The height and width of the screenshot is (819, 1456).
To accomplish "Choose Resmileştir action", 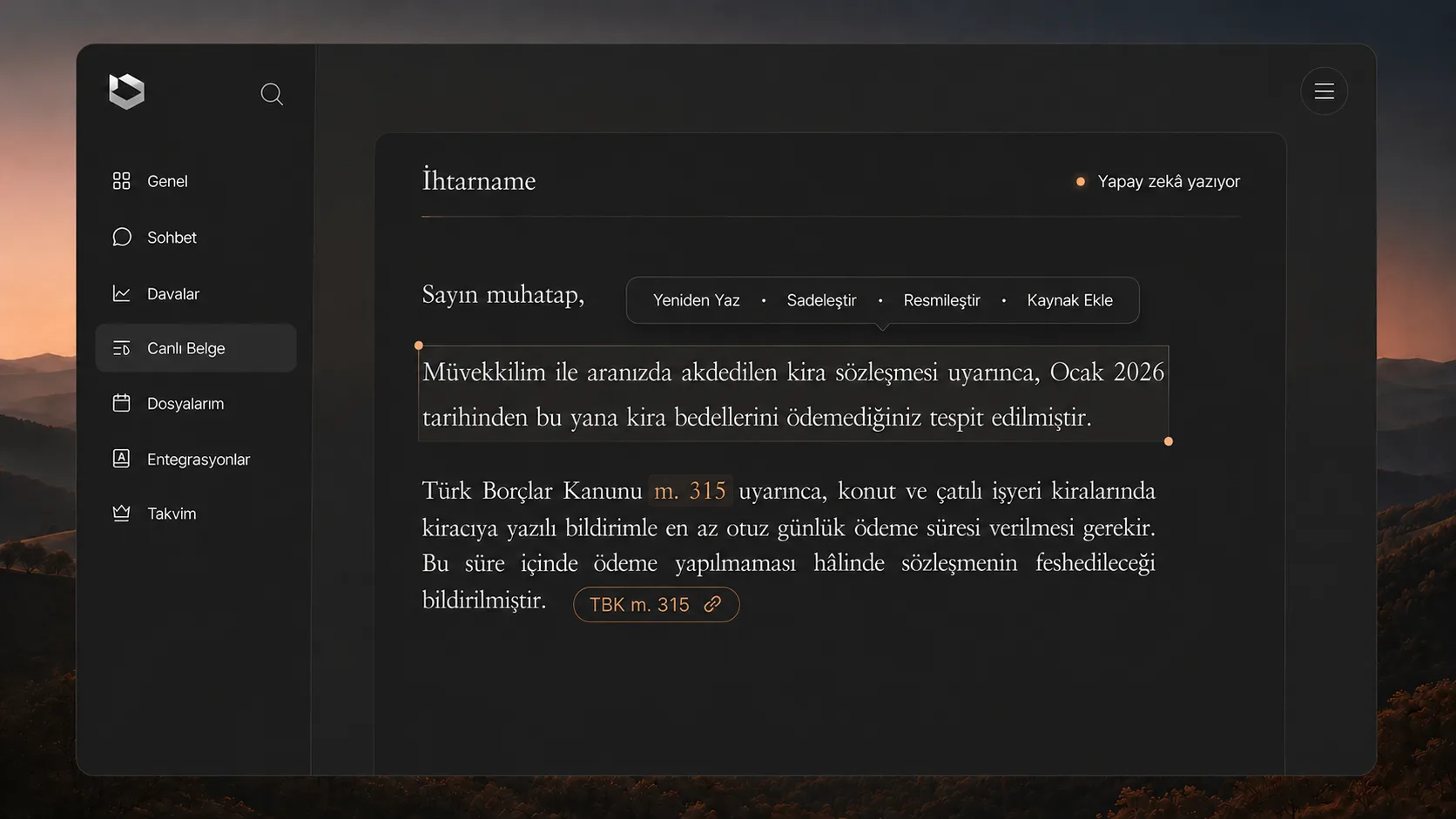I will tap(941, 300).
